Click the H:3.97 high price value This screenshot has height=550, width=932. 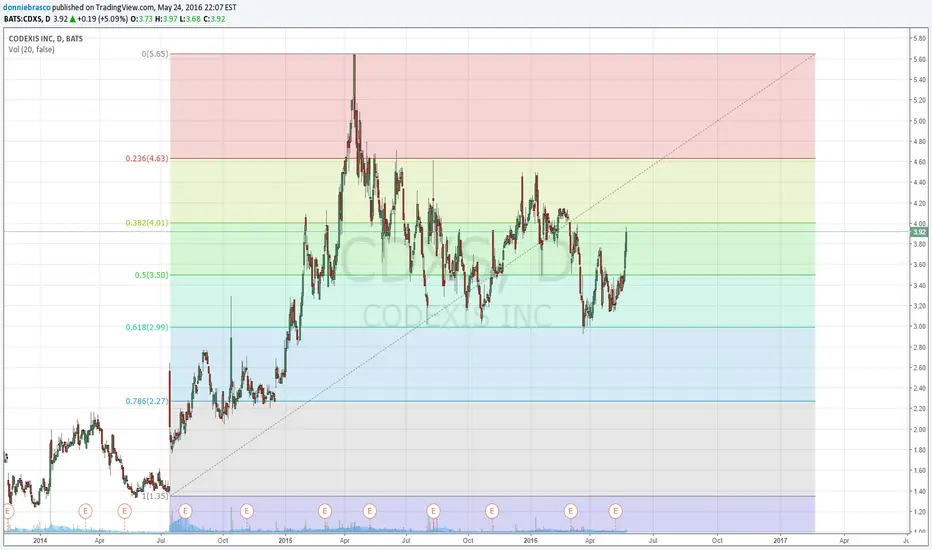(166, 18)
